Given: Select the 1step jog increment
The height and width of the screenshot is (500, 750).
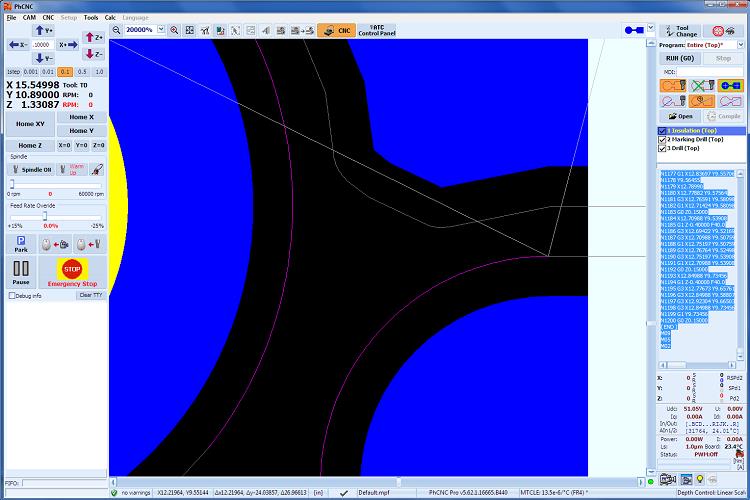Looking at the screenshot, I should 13,72.
